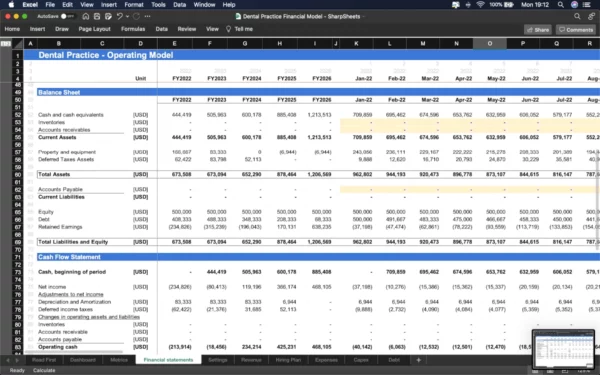Viewport: 600px width, 375px height.
Task: Select the Cash and cash equivalents label
Action: click(71, 115)
